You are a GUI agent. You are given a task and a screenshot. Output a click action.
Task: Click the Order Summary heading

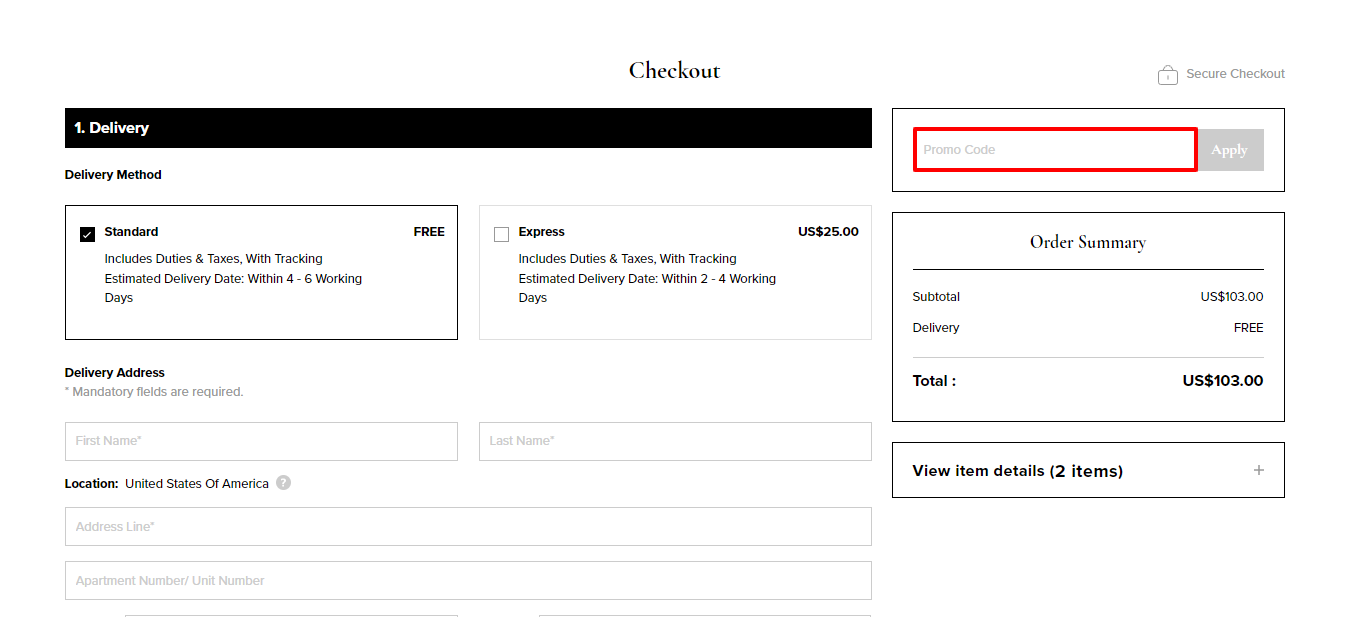pyautogui.click(x=1088, y=242)
